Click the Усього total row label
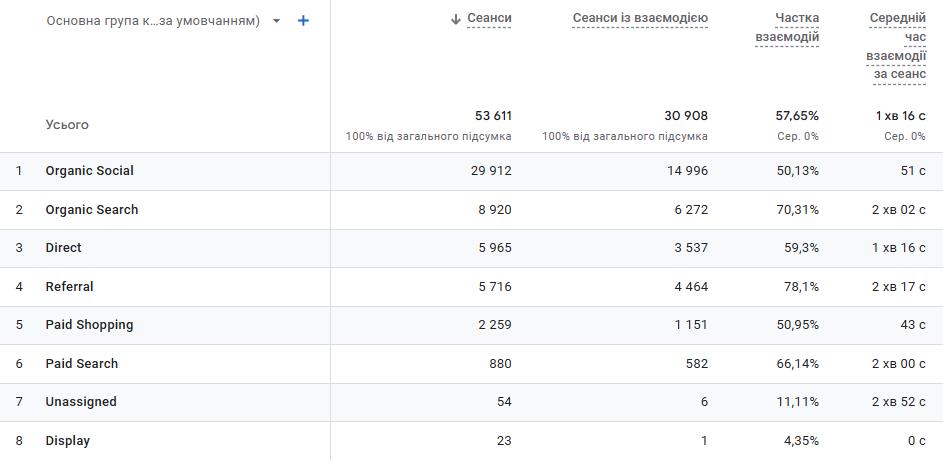The height and width of the screenshot is (468, 943). click(x=67, y=125)
